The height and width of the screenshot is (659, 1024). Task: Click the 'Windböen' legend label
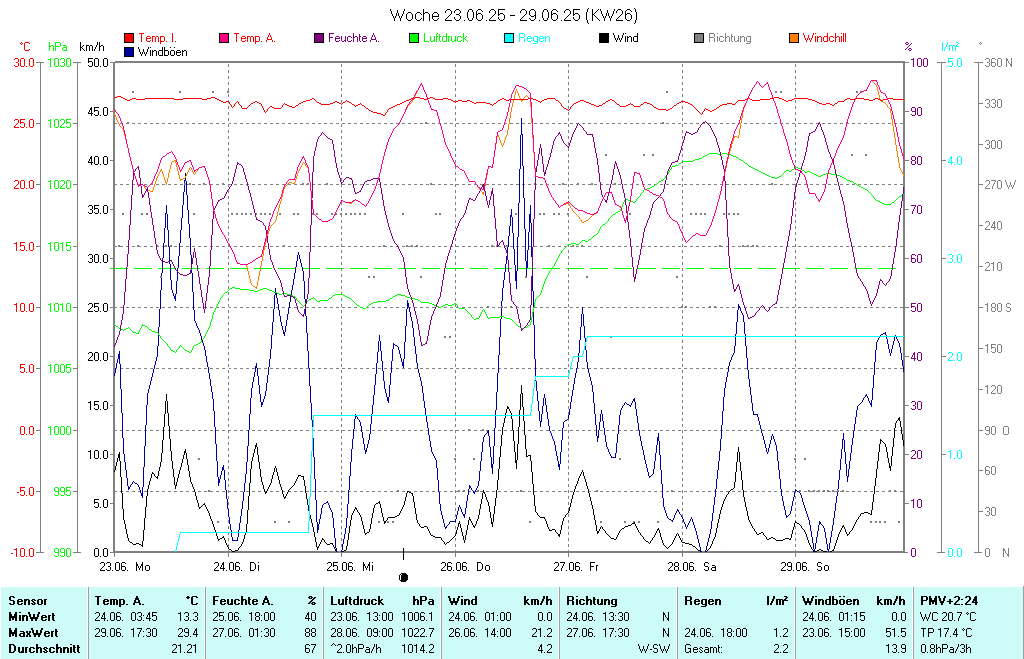click(x=163, y=52)
